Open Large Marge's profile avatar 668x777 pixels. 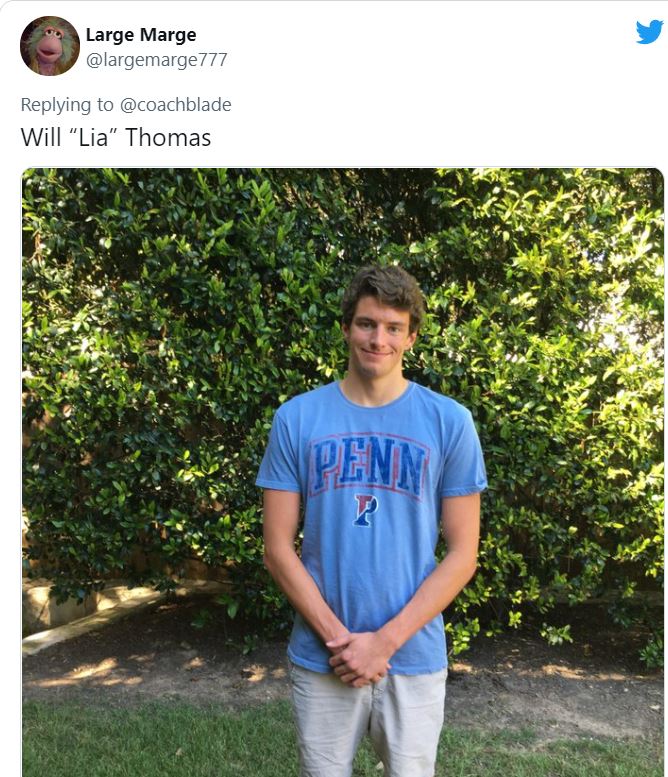click(49, 46)
